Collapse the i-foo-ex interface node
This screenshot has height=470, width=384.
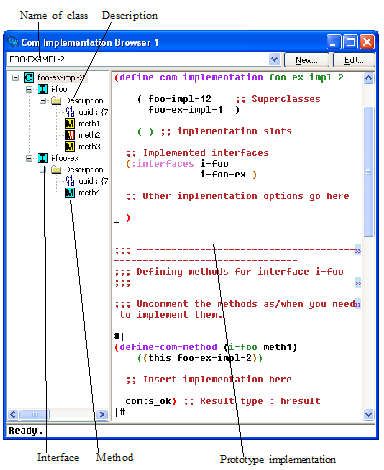click(x=29, y=158)
